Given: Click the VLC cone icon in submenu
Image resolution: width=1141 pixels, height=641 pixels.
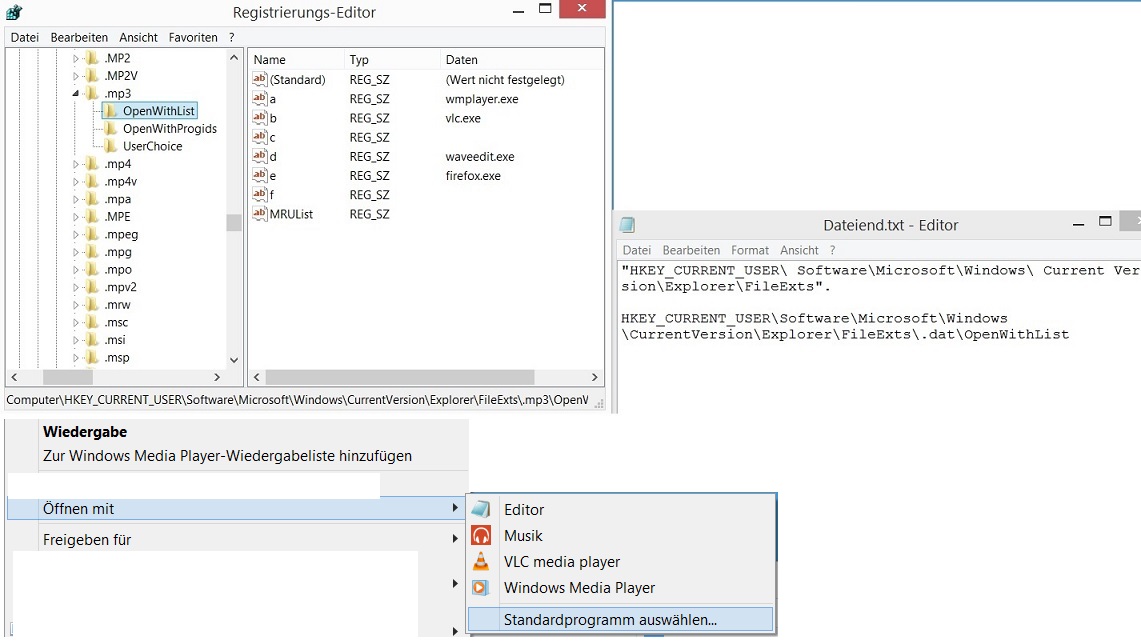Looking at the screenshot, I should [481, 561].
